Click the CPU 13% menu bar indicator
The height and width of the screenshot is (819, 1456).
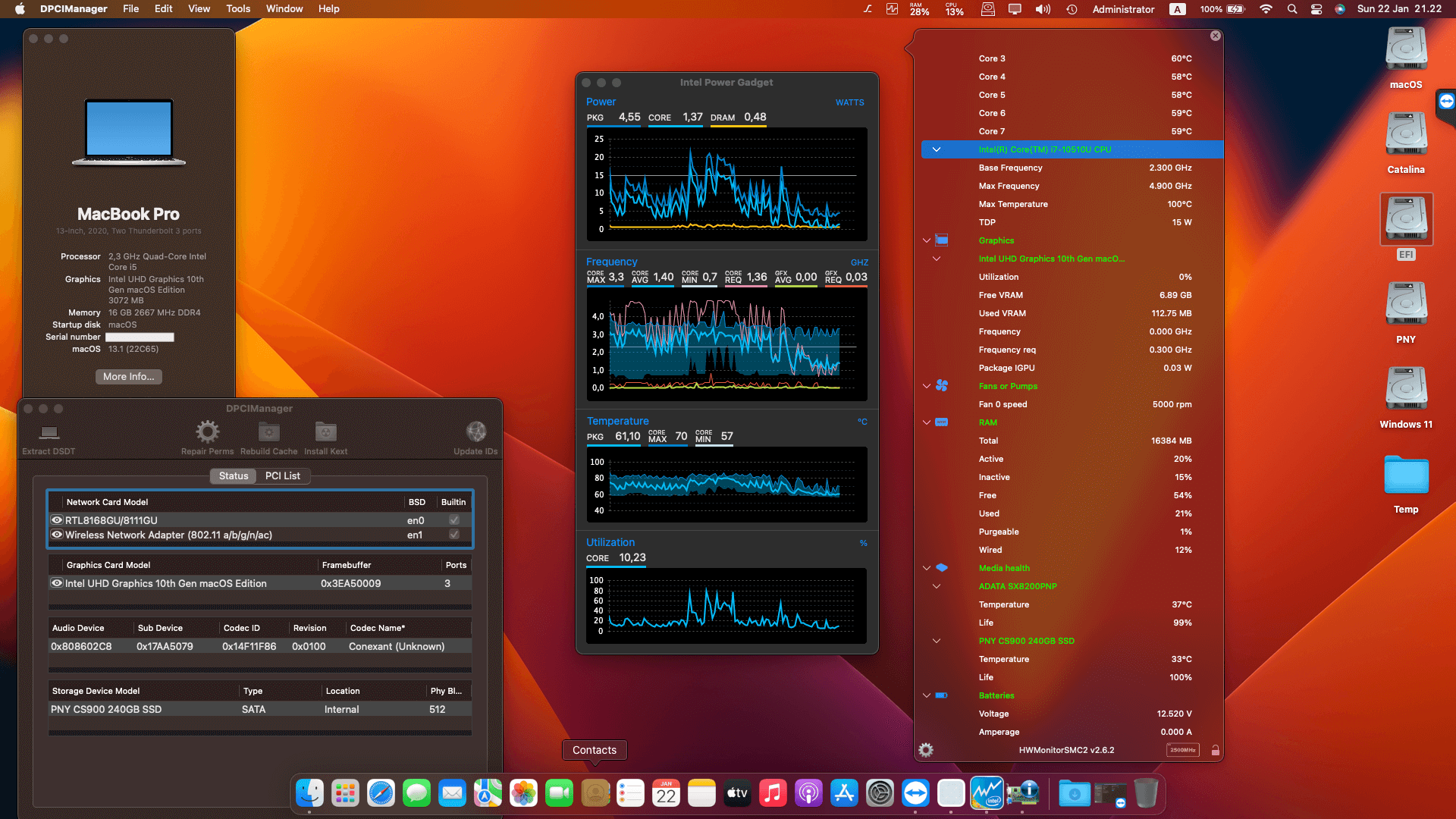(x=954, y=9)
